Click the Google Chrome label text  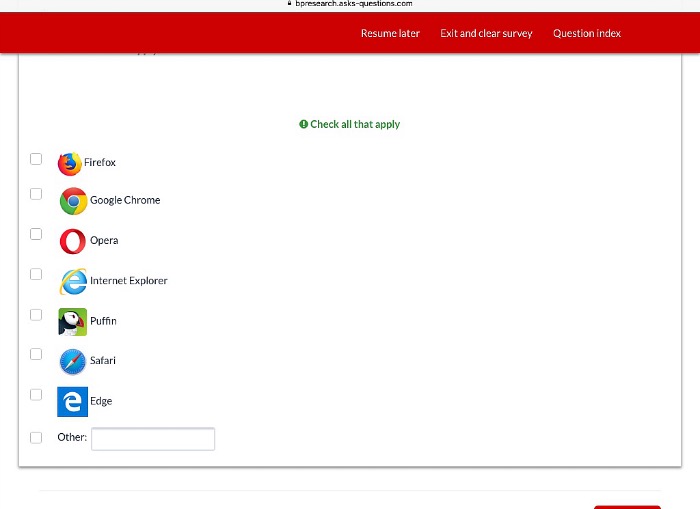(125, 200)
